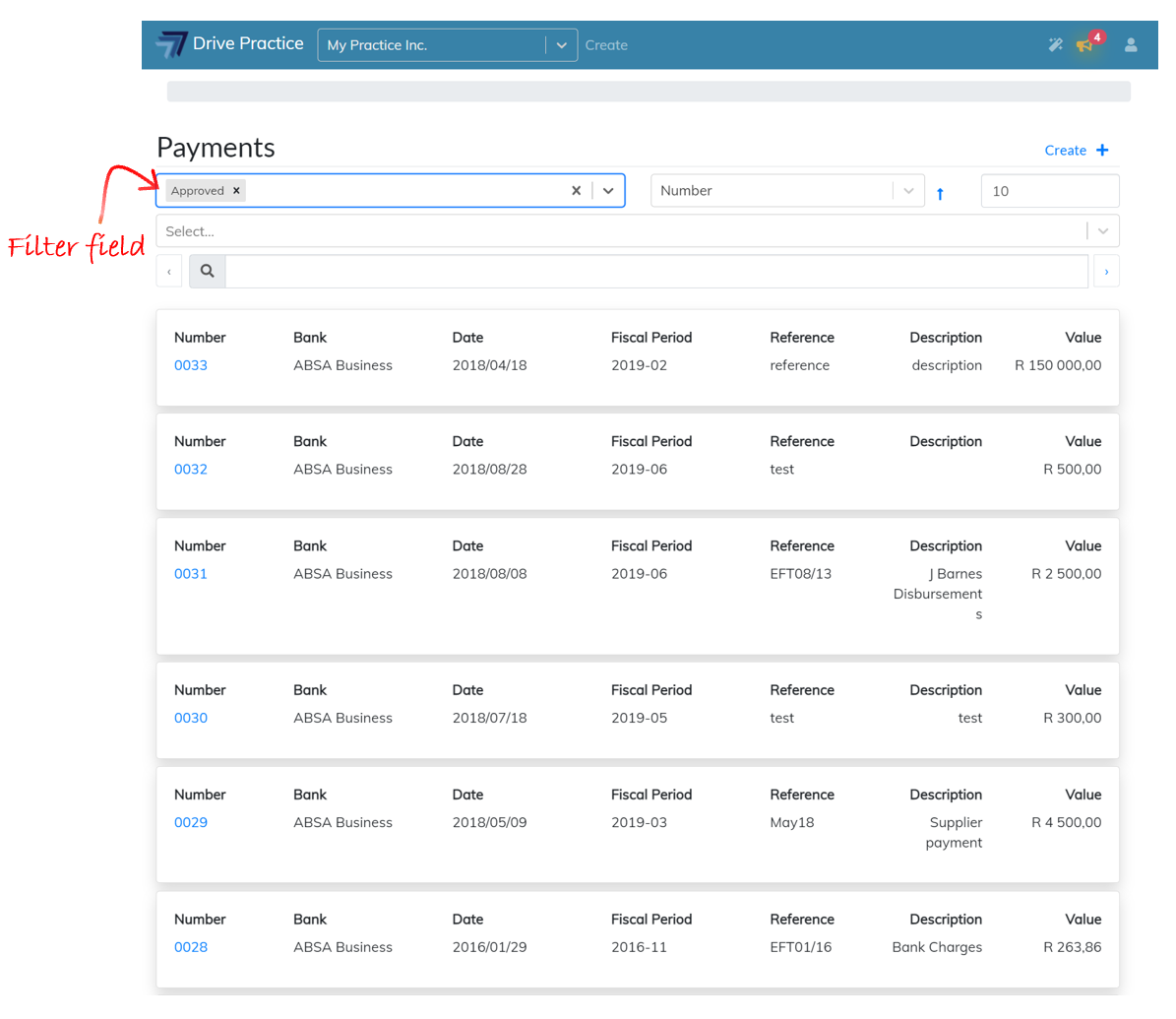The width and height of the screenshot is (1176, 1019).
Task: Click value R 150 000,00
Action: click(1058, 365)
